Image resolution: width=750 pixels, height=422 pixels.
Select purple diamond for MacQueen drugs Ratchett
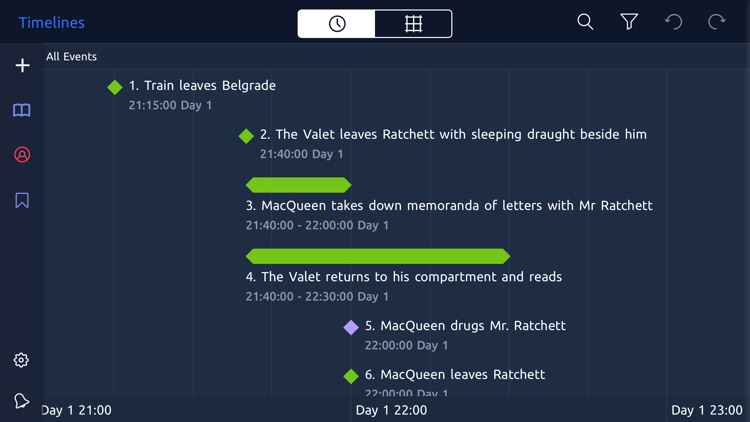(x=351, y=327)
